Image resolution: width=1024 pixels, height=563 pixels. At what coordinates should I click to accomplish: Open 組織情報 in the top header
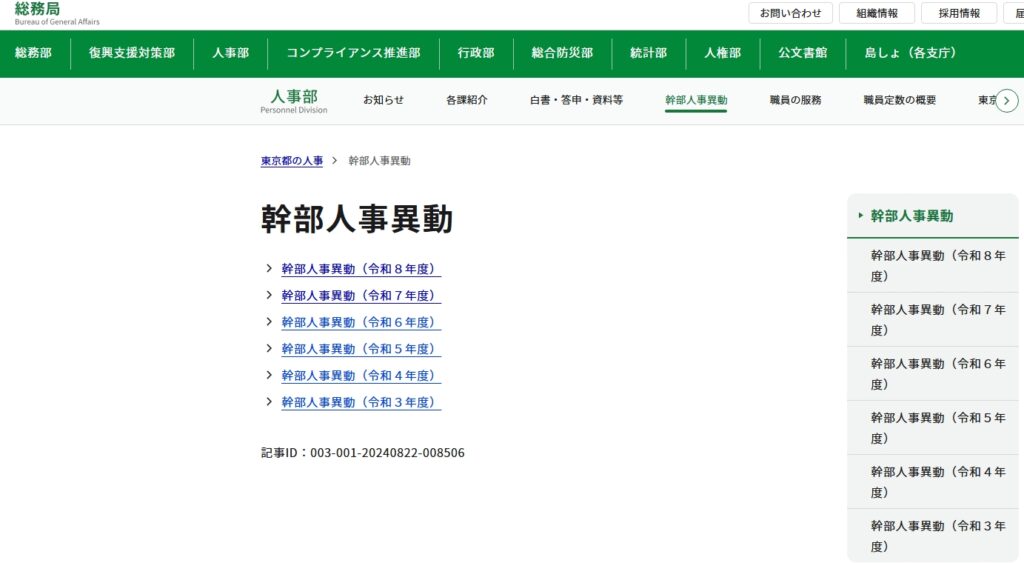[x=876, y=13]
